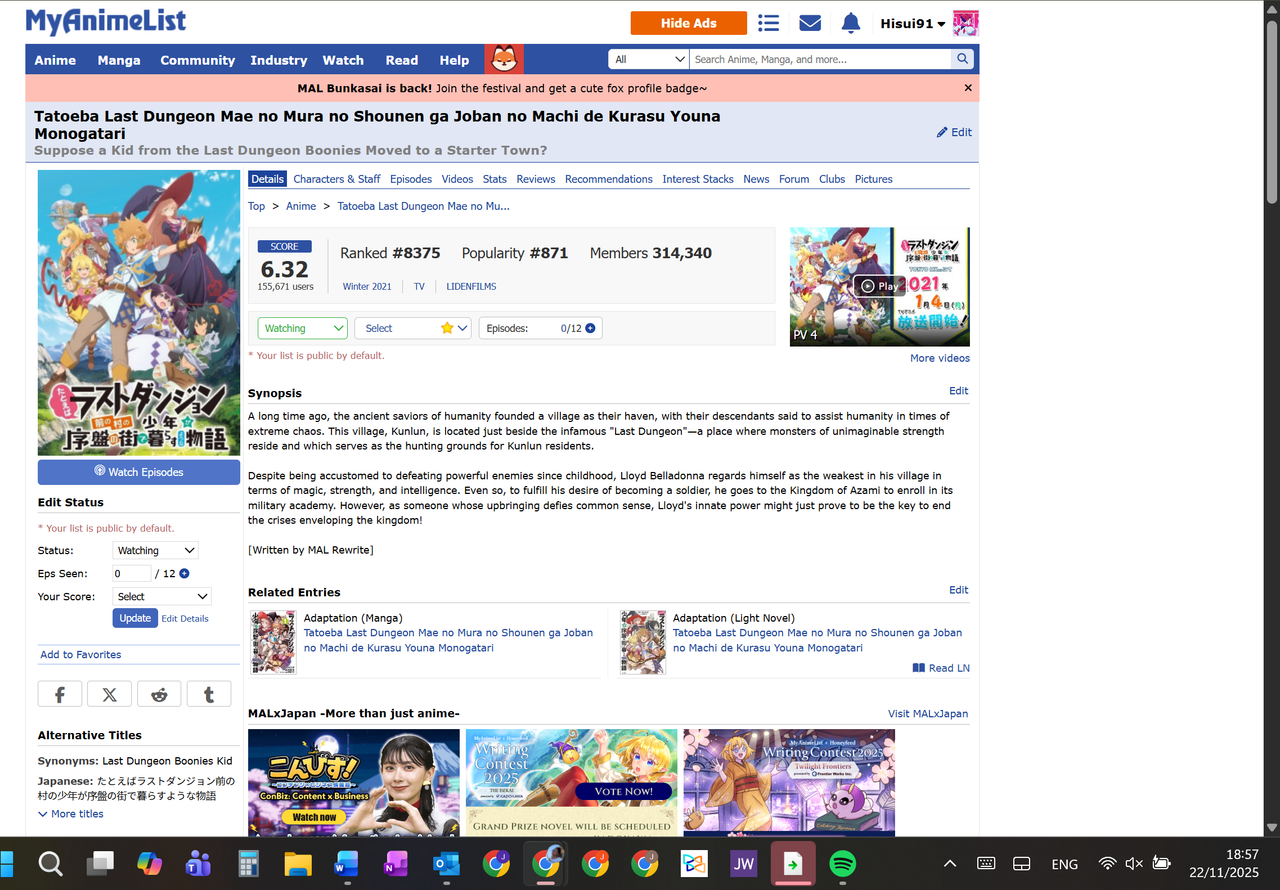Screen dimensions: 1280x890
Task: Dismiss the MAL Bunkasai banner
Action: point(968,88)
